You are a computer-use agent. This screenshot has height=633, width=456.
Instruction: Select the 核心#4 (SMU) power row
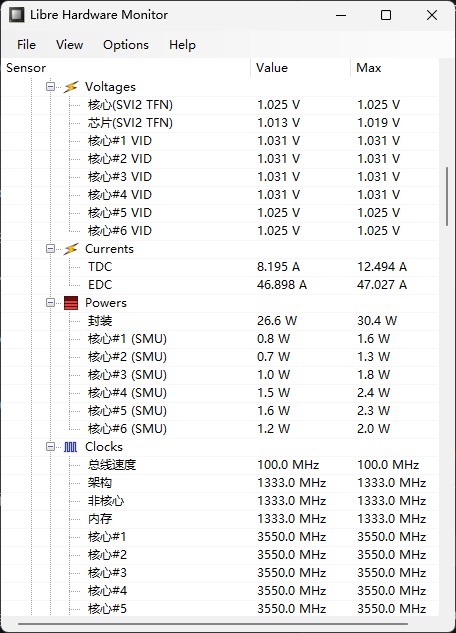[x=220, y=393]
